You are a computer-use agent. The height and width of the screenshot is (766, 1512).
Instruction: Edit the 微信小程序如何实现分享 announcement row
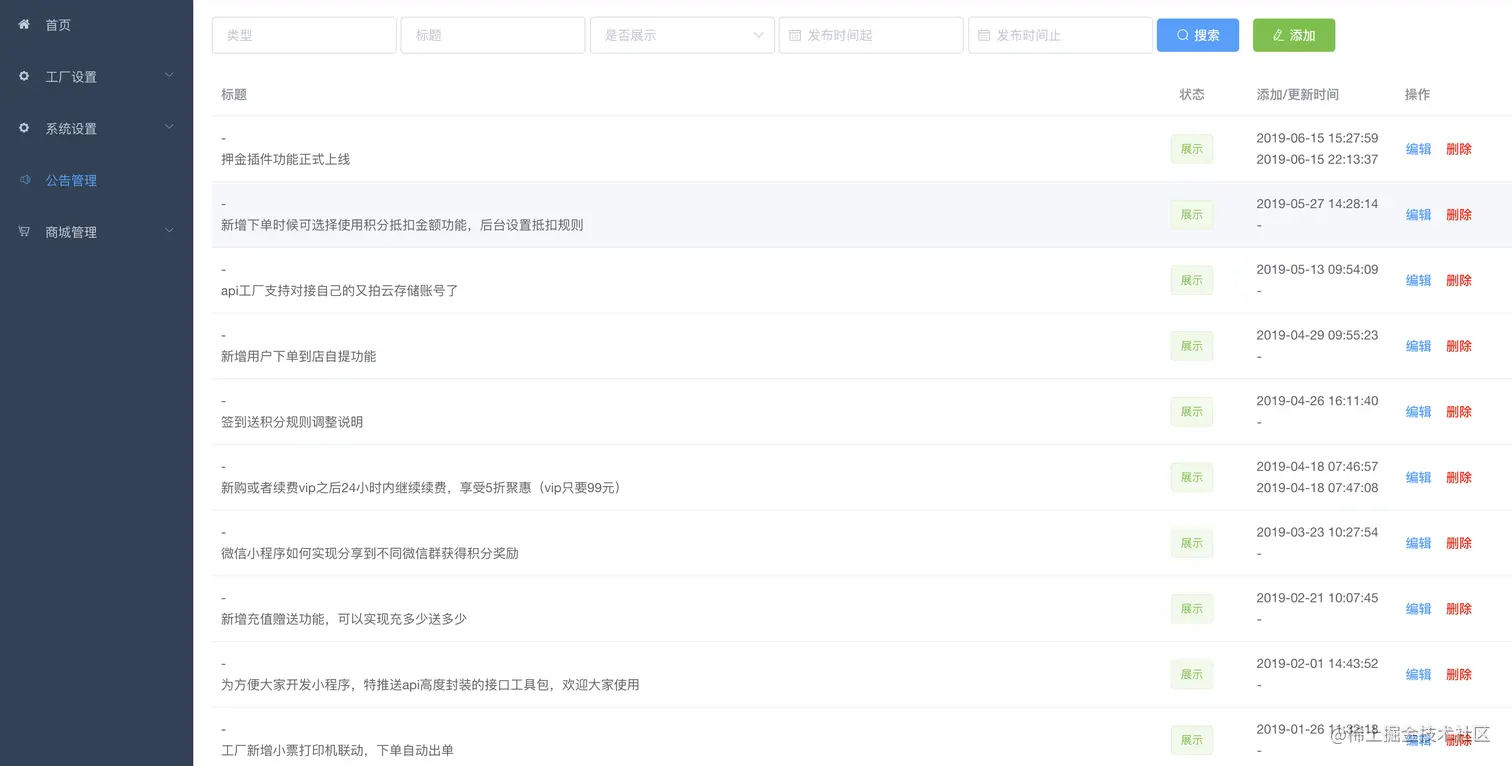(1419, 543)
